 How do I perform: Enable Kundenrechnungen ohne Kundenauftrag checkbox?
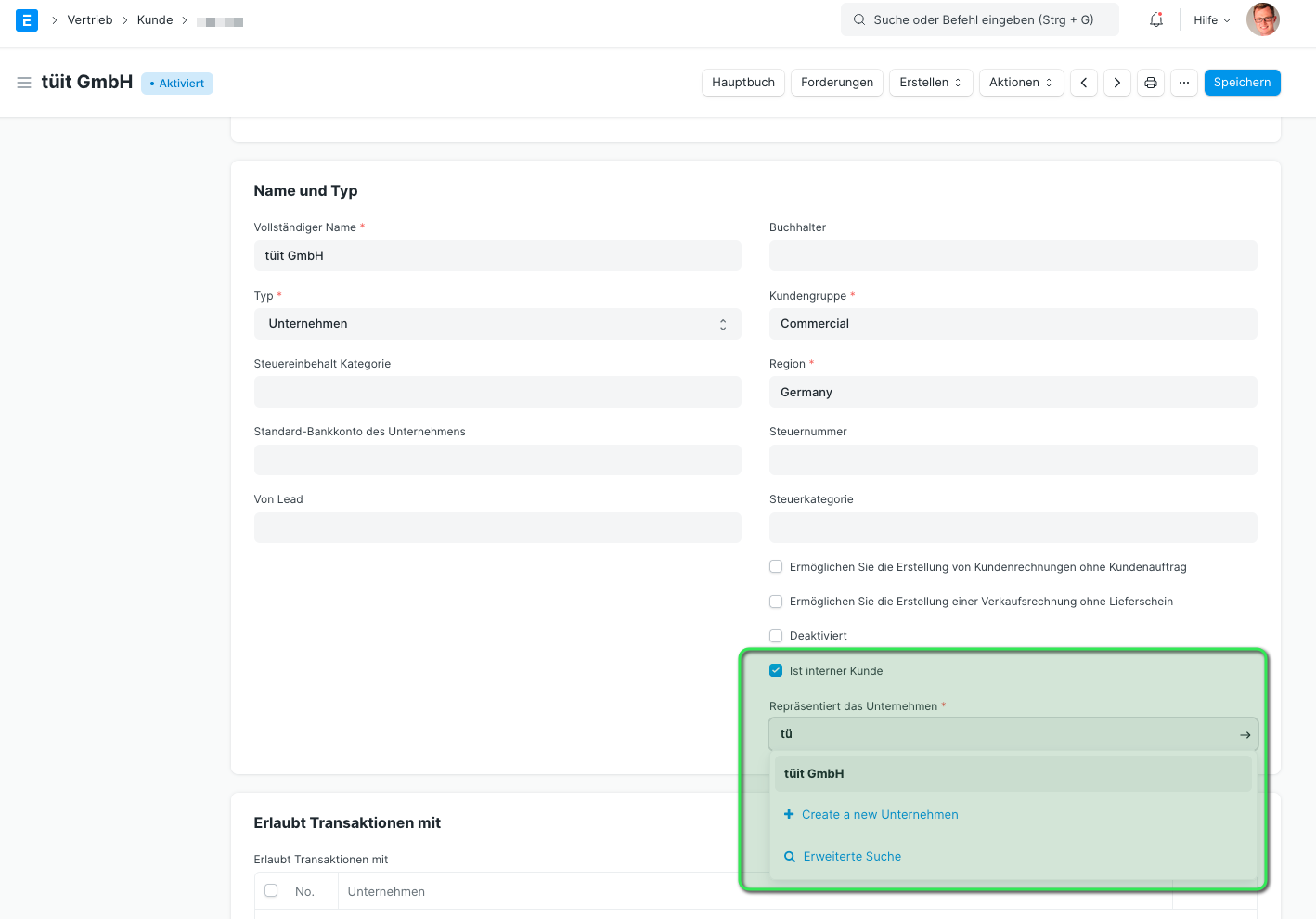pos(776,566)
